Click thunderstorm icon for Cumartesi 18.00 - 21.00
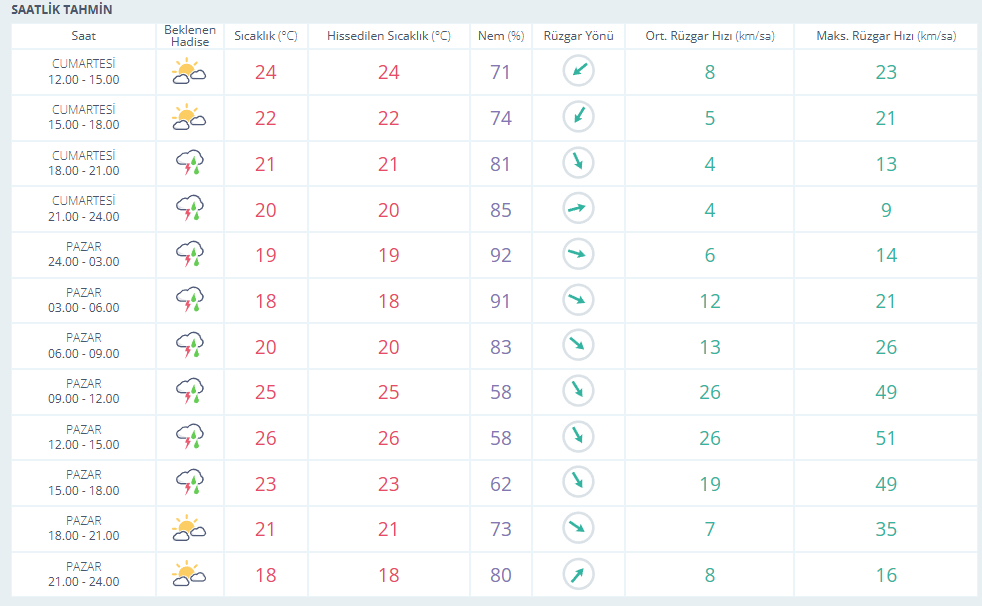 click(x=190, y=163)
